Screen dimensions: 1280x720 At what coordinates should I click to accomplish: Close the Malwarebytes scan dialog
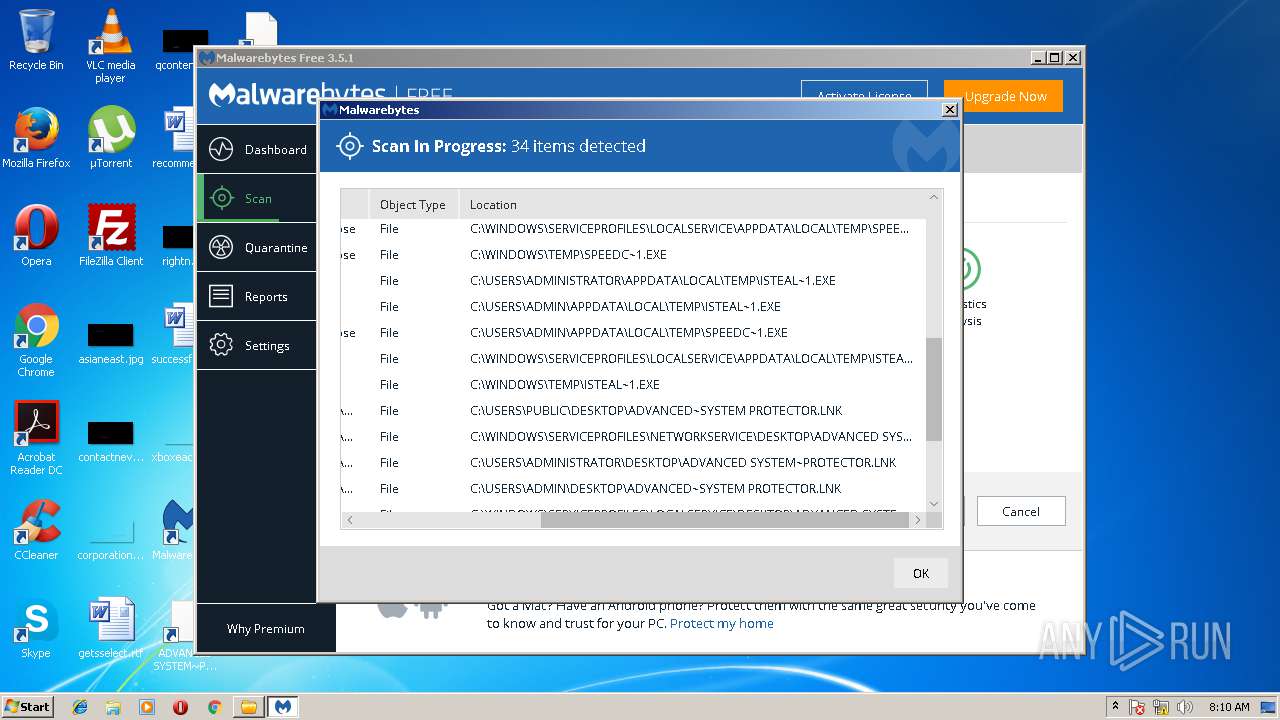click(x=949, y=110)
